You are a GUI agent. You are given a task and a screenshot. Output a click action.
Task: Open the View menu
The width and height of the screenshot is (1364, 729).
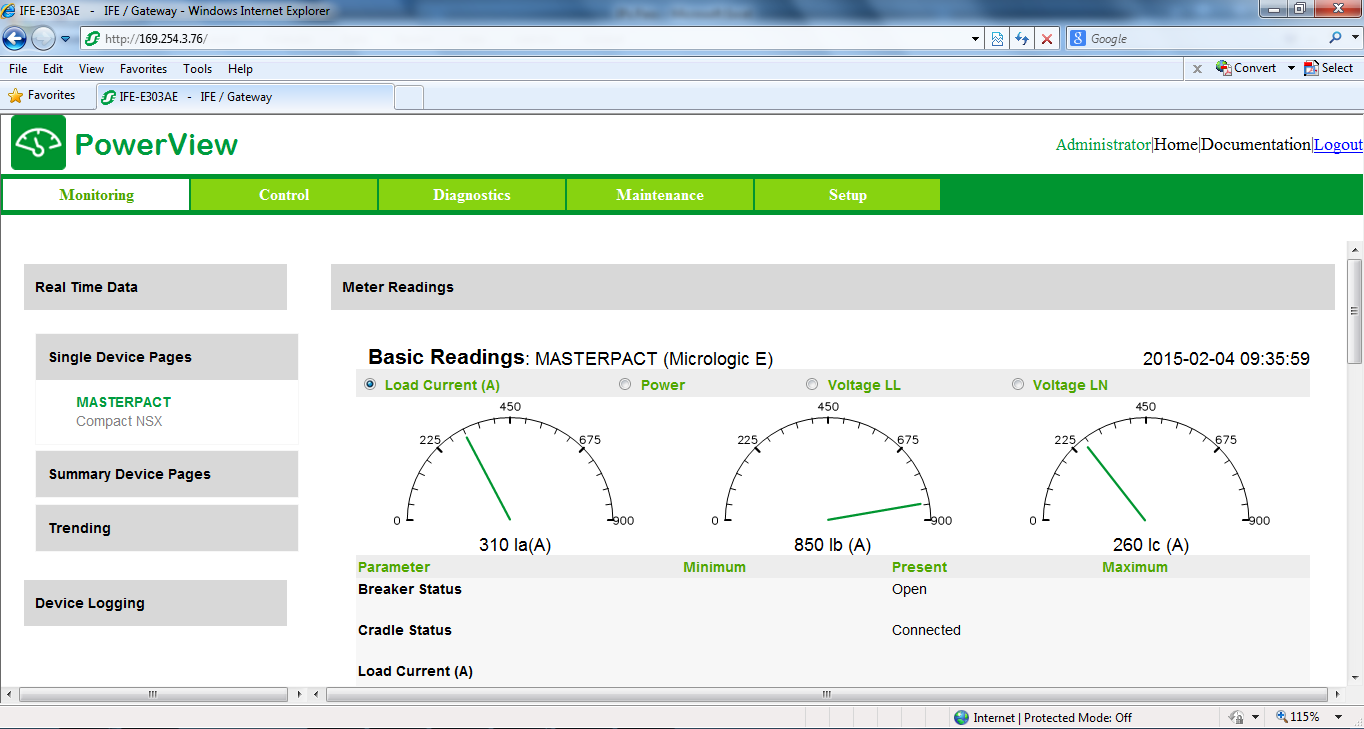pos(91,69)
